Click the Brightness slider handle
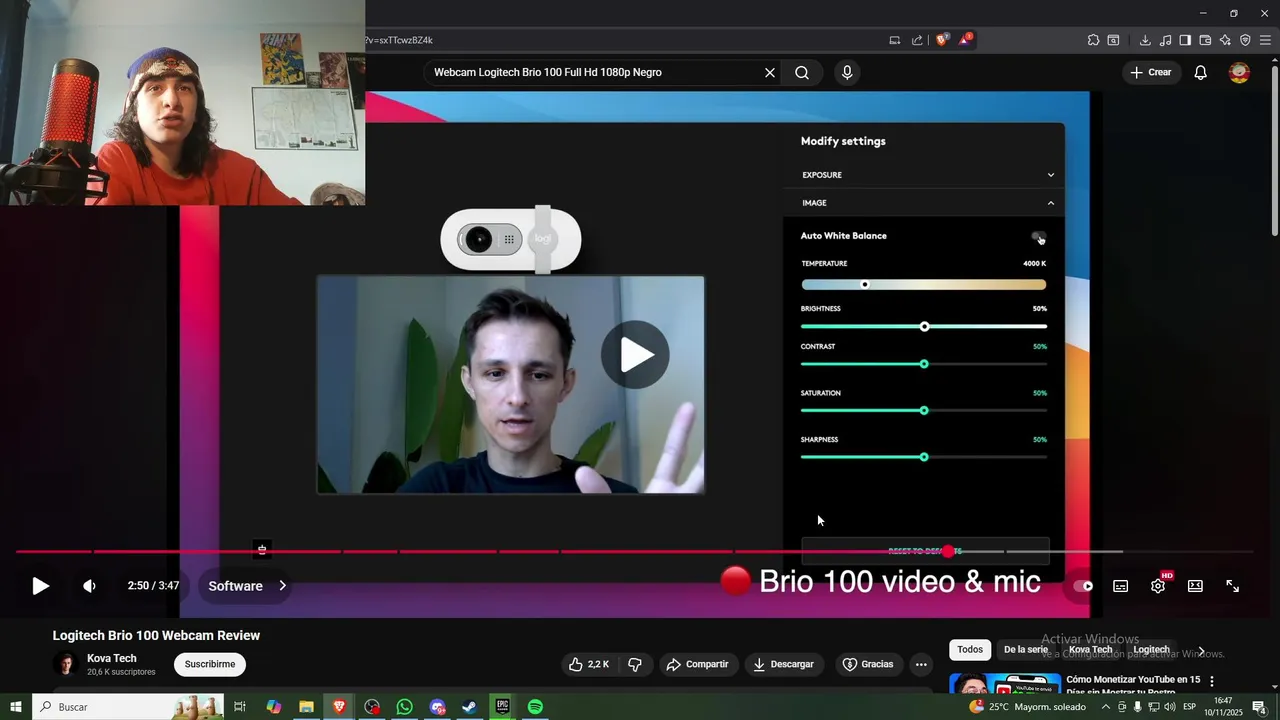Viewport: 1280px width, 720px height. [924, 327]
